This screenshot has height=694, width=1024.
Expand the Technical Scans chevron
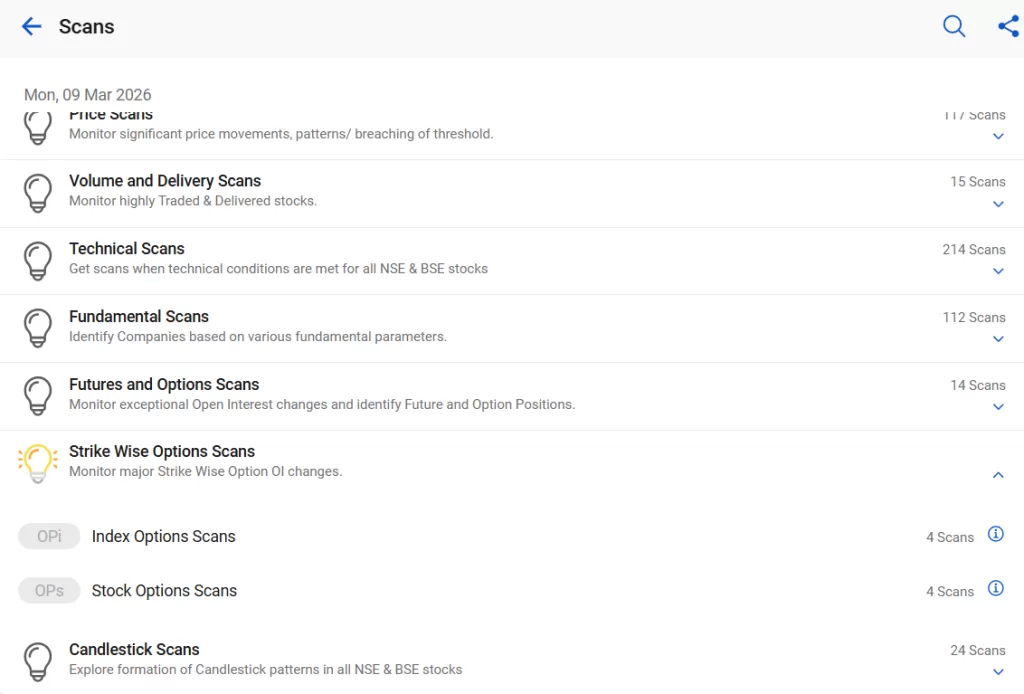click(997, 272)
